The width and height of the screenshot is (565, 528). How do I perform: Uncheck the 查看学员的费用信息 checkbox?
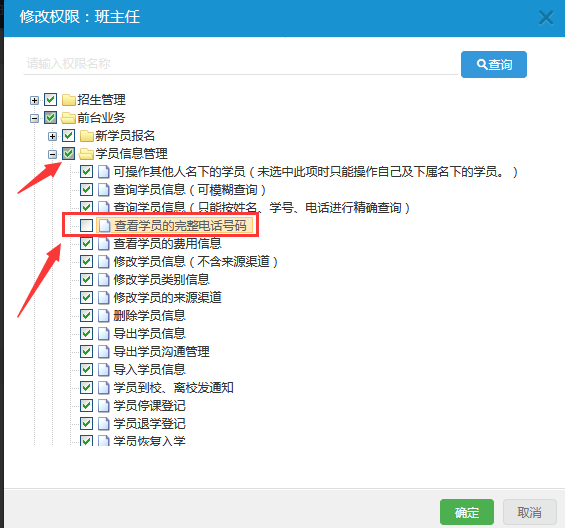pos(86,244)
